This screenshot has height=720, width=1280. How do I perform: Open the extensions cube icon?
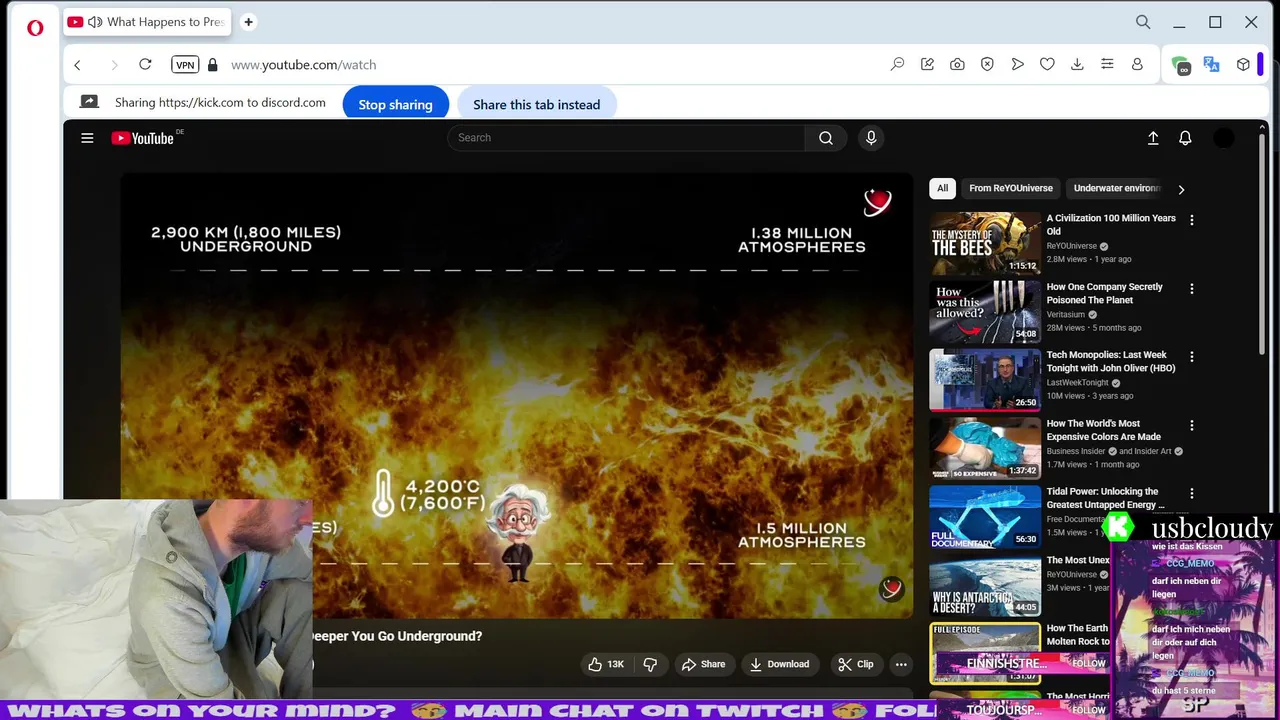tap(1243, 64)
